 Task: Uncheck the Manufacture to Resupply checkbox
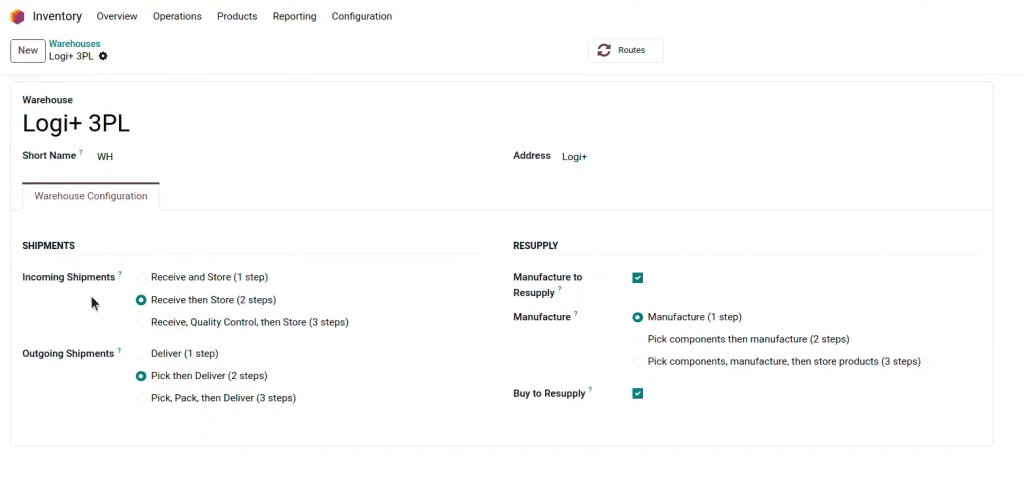[x=637, y=278]
